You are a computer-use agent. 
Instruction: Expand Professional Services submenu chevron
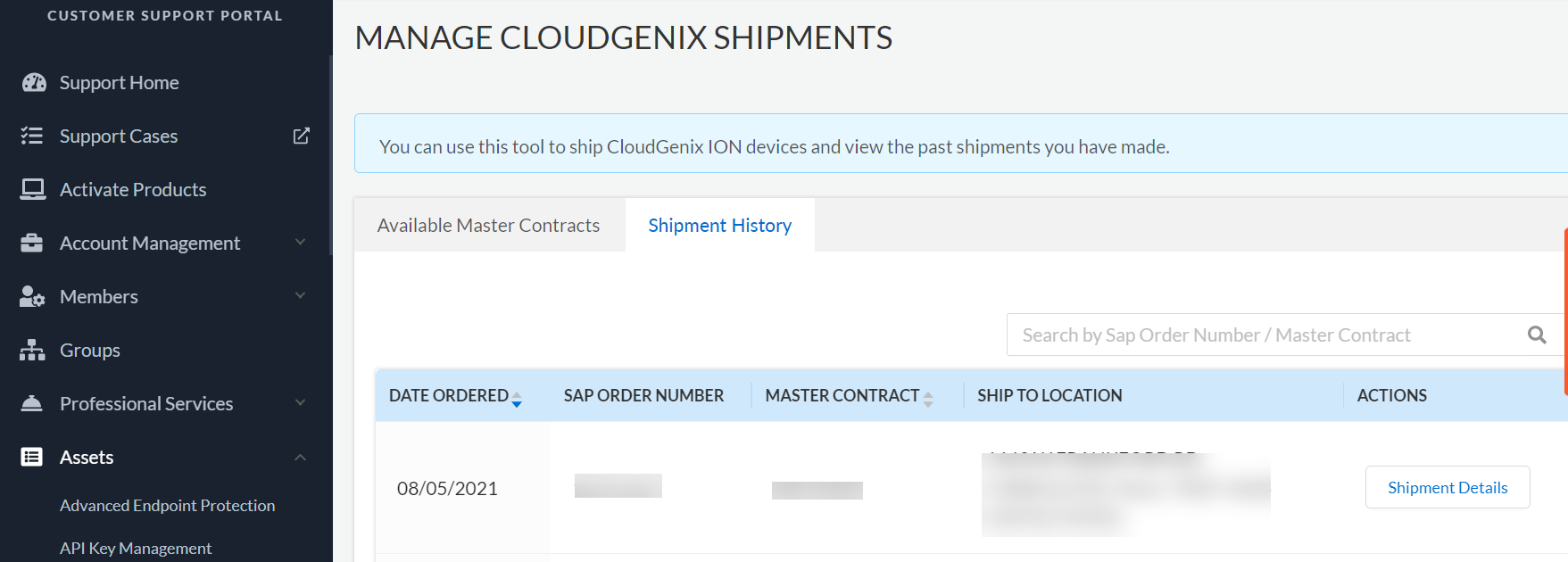tap(301, 402)
